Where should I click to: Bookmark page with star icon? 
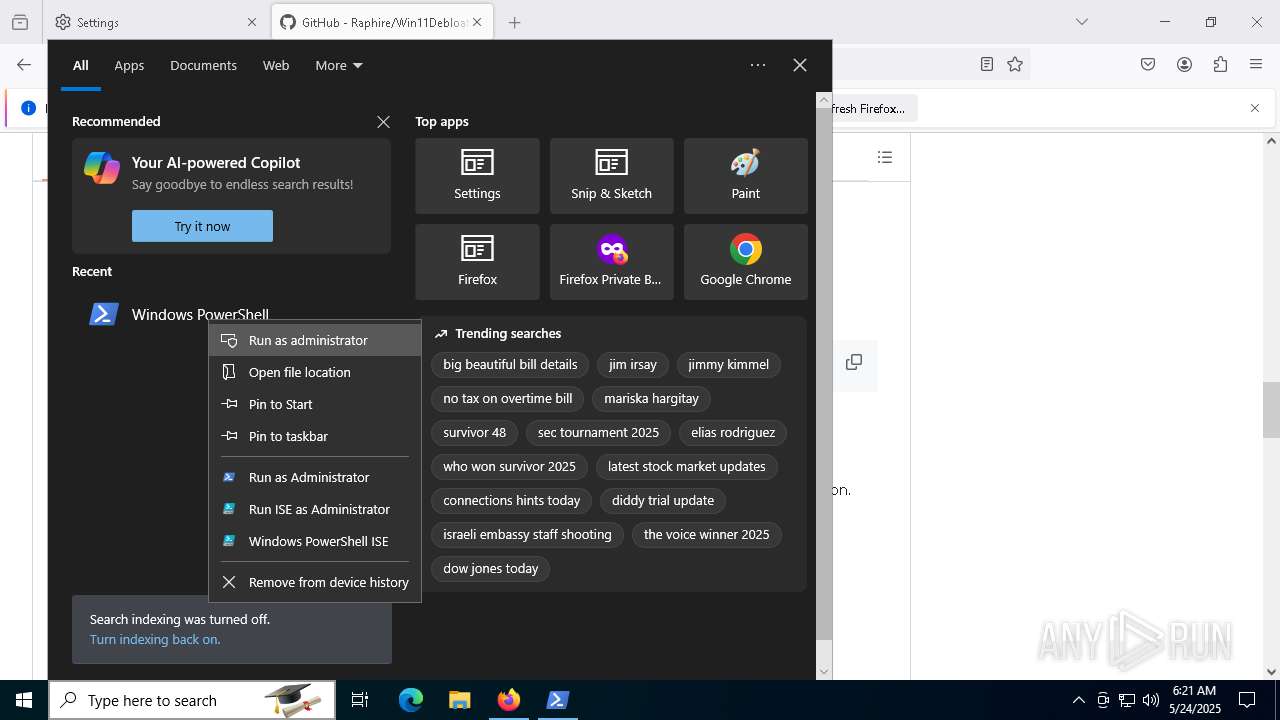[1015, 64]
